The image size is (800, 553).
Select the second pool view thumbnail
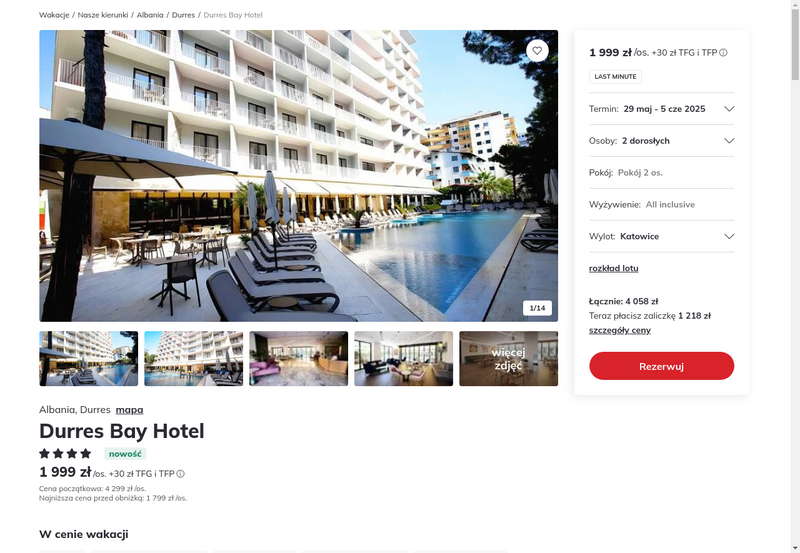click(x=193, y=359)
